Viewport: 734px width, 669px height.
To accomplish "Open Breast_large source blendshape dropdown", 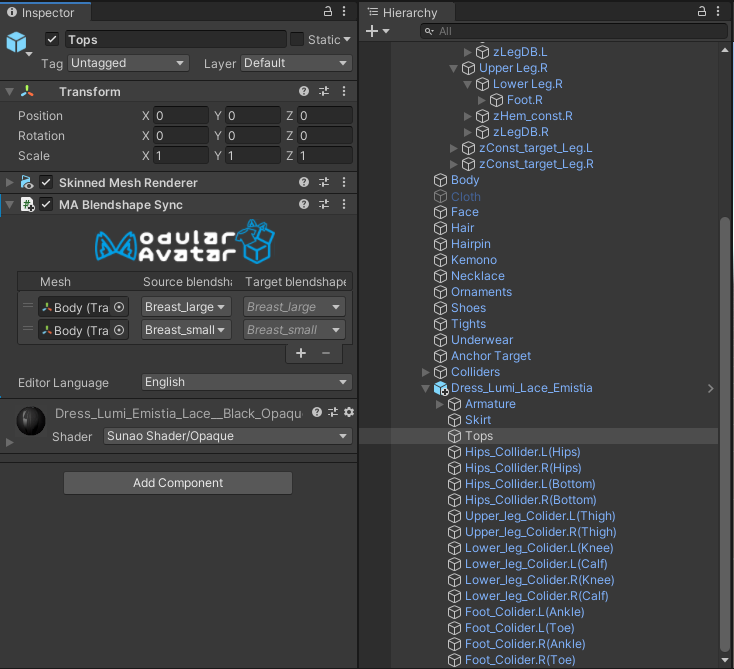I will pos(186,307).
